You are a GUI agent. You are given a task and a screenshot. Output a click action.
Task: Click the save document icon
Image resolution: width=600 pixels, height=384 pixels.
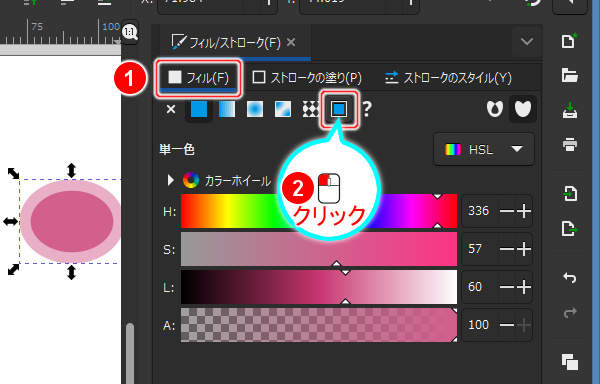tap(569, 110)
